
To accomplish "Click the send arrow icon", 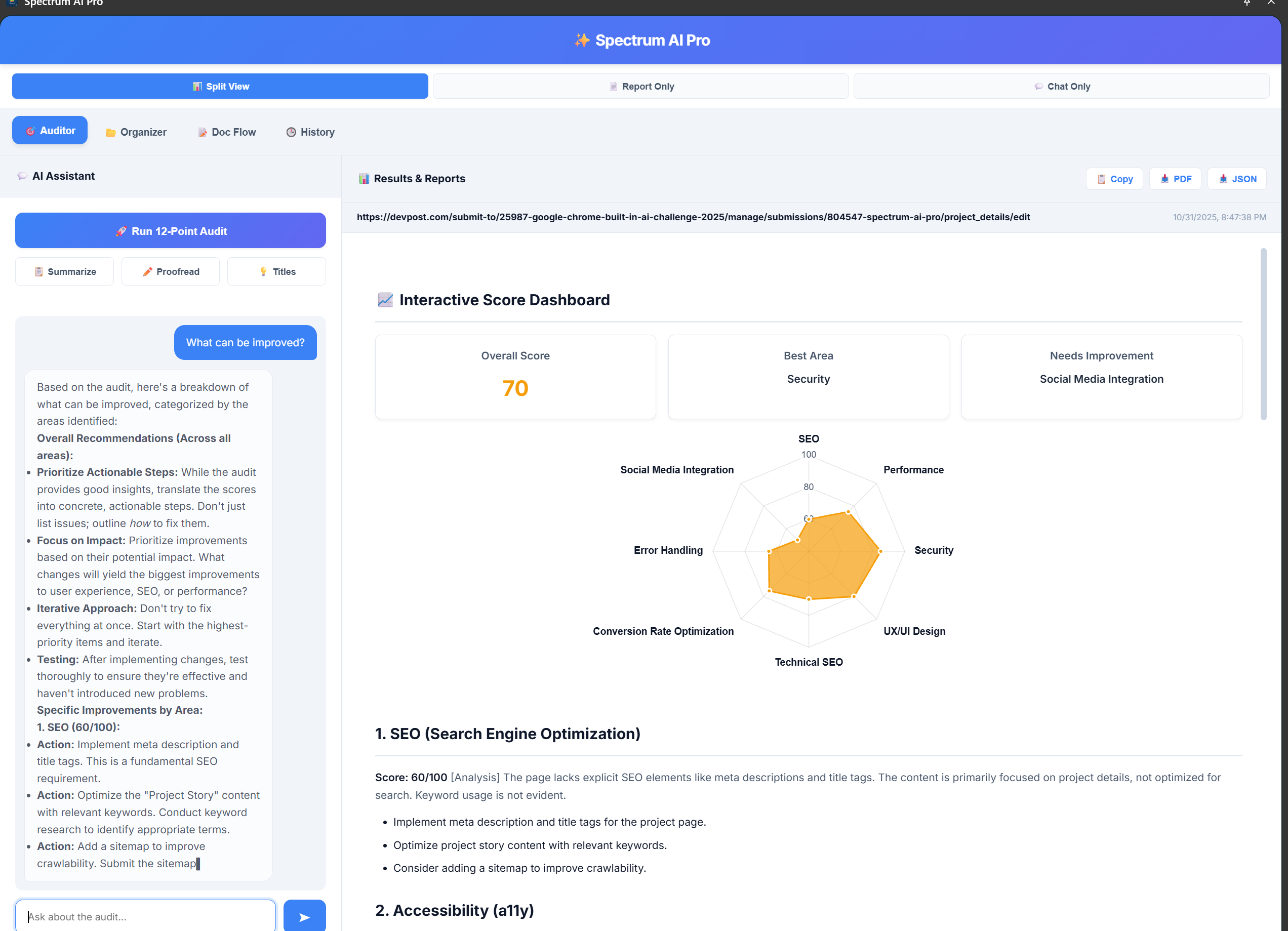I will pyautogui.click(x=304, y=917).
